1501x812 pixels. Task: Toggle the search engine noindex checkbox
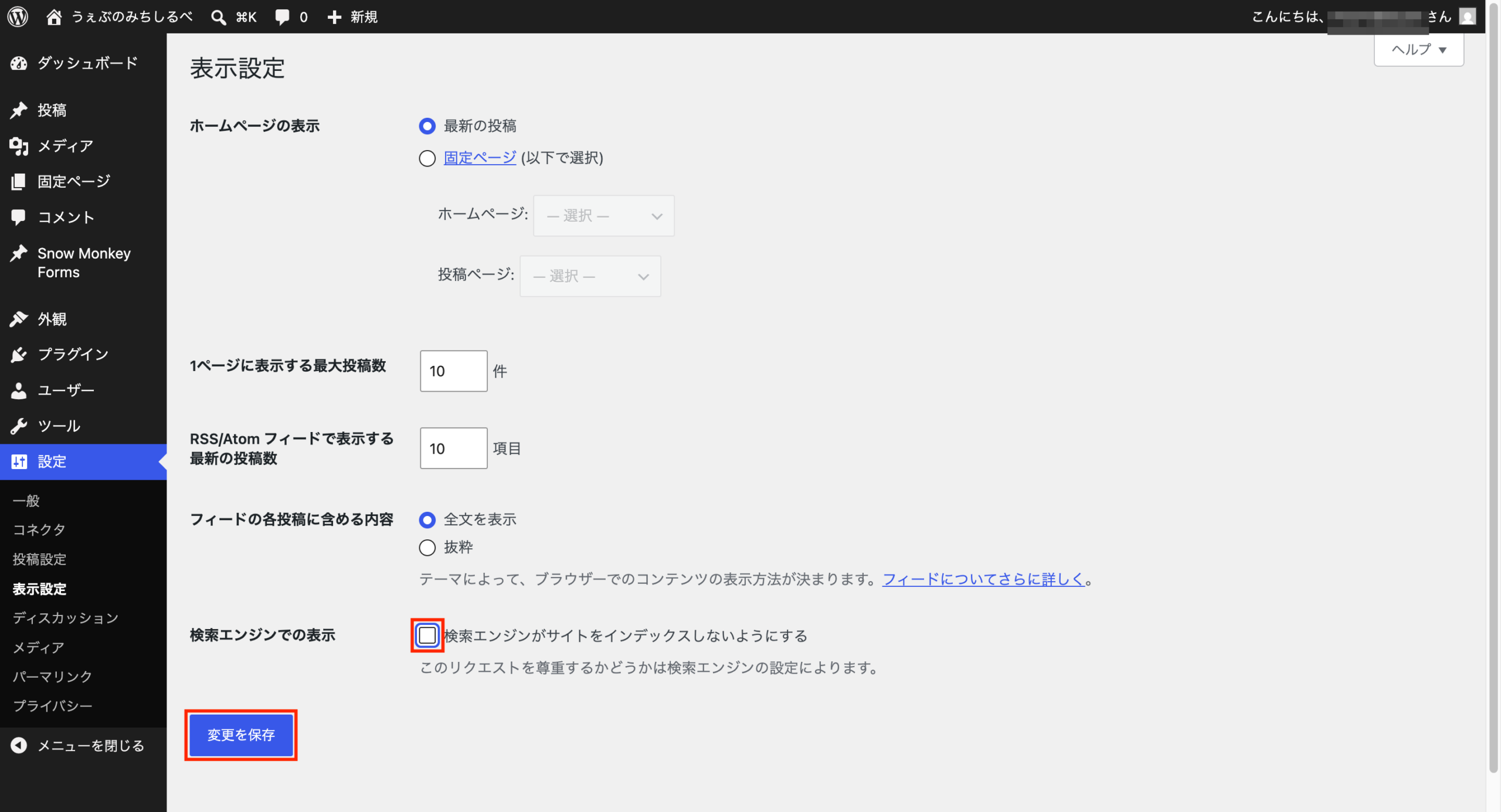click(427, 635)
